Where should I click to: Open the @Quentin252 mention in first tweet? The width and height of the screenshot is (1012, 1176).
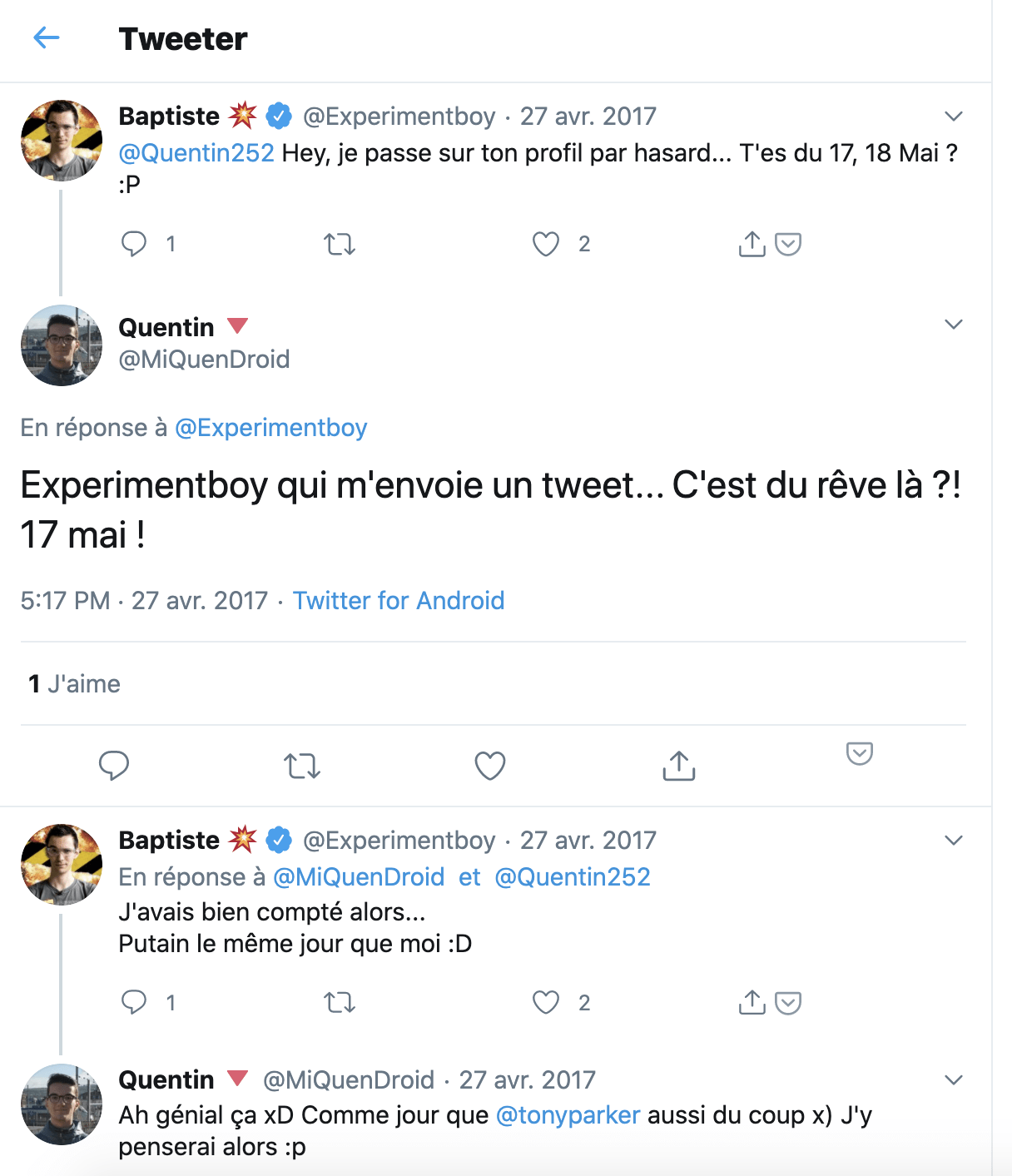196,153
